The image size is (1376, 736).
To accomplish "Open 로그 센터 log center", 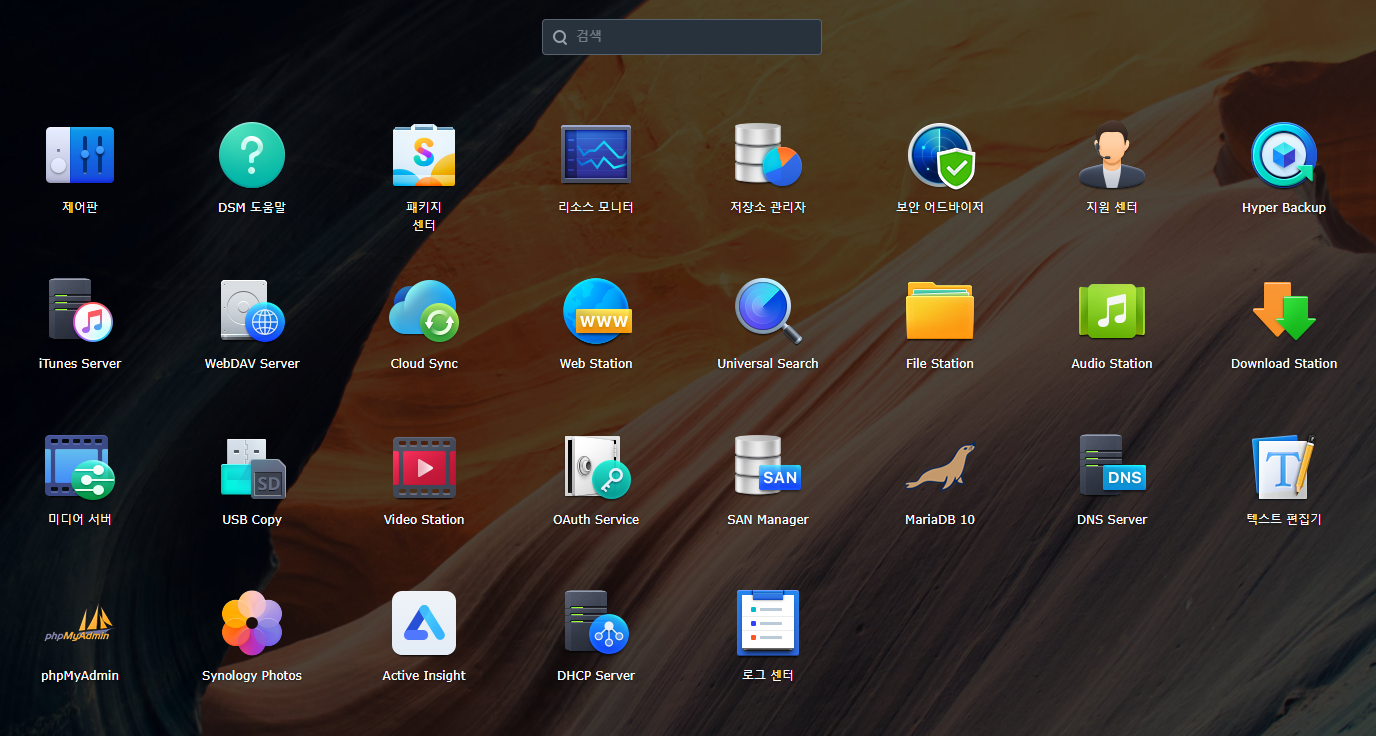I will coord(768,623).
